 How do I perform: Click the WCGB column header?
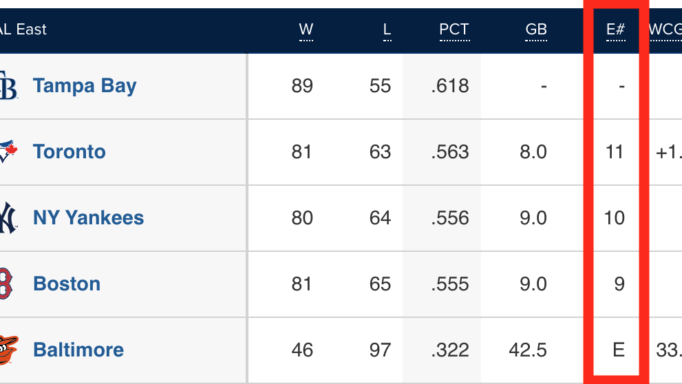click(665, 30)
